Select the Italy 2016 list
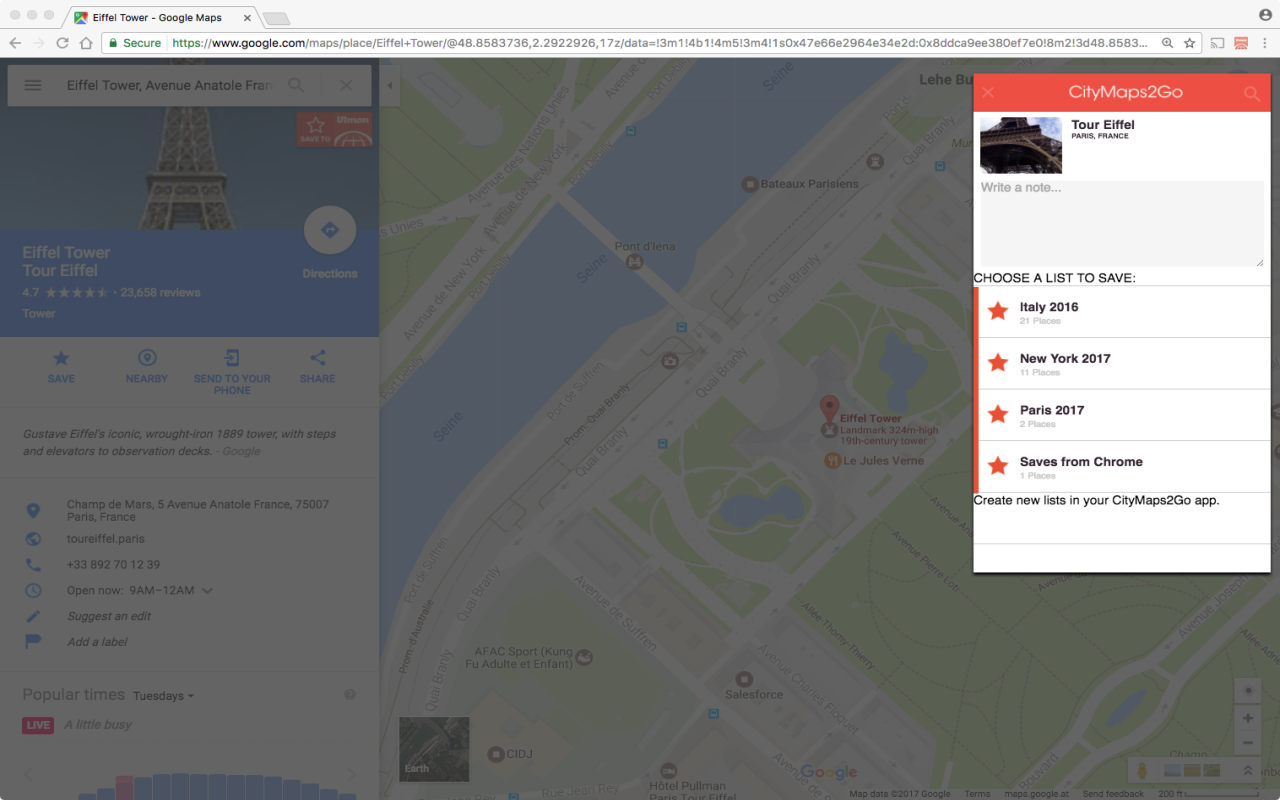The image size is (1280, 800). coord(1122,312)
